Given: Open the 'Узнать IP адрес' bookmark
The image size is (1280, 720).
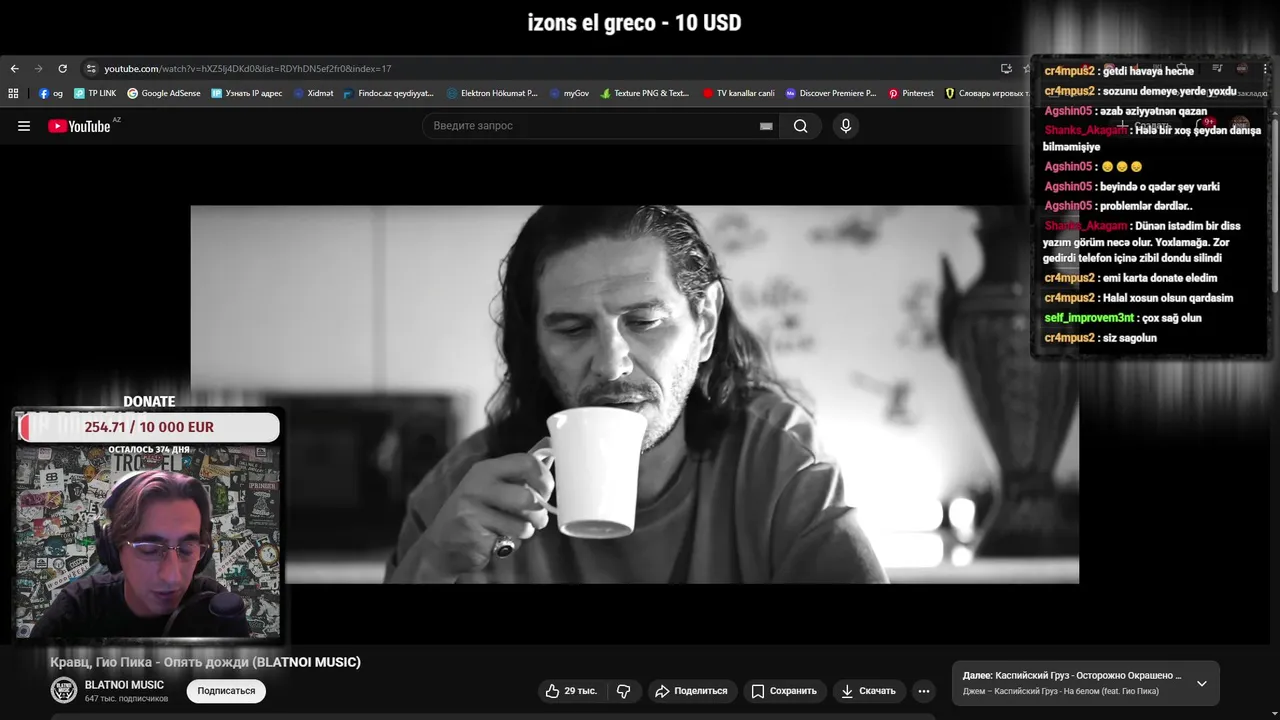Looking at the screenshot, I should pyautogui.click(x=247, y=93).
